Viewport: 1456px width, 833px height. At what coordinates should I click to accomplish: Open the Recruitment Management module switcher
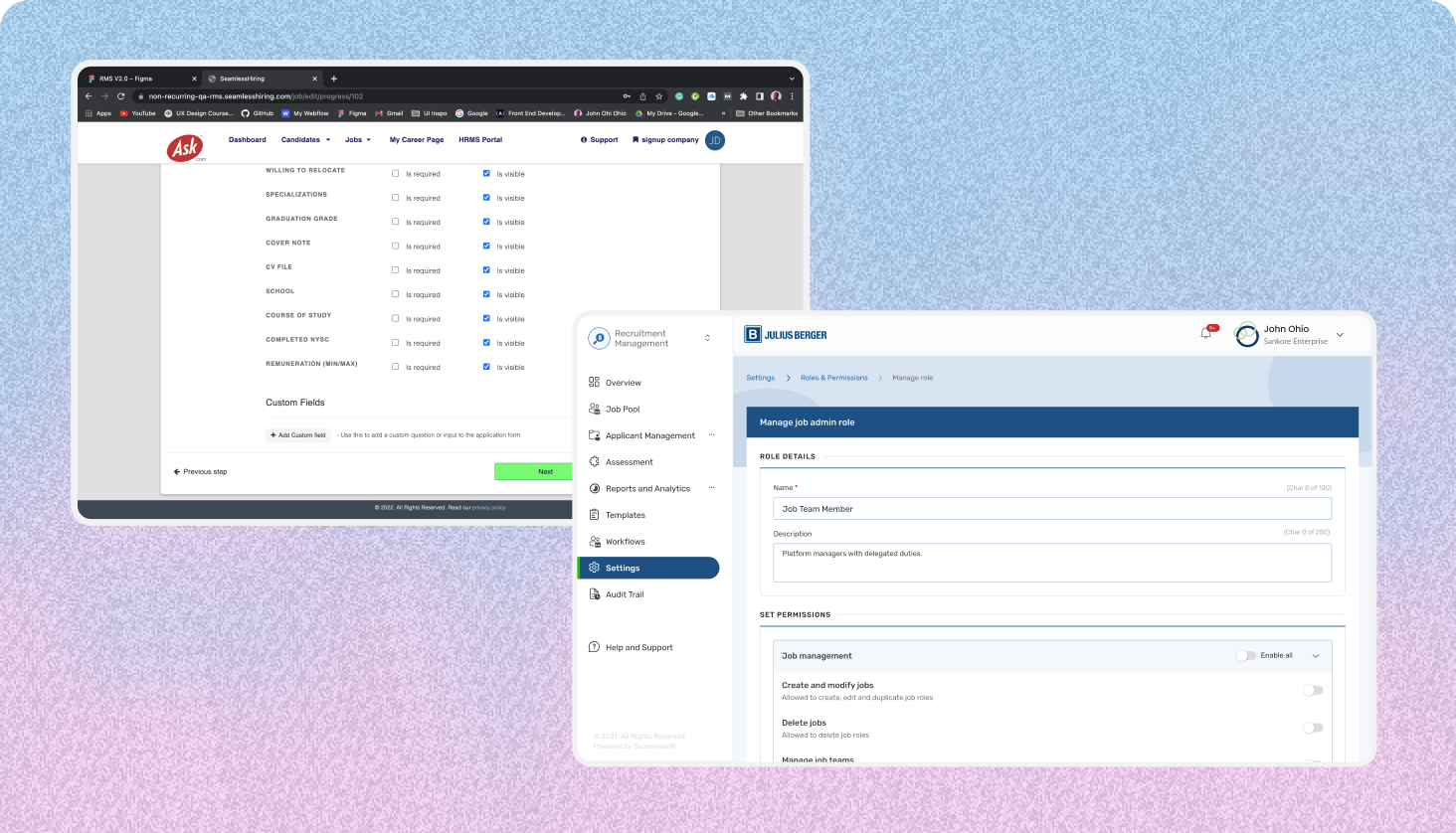[707, 338]
